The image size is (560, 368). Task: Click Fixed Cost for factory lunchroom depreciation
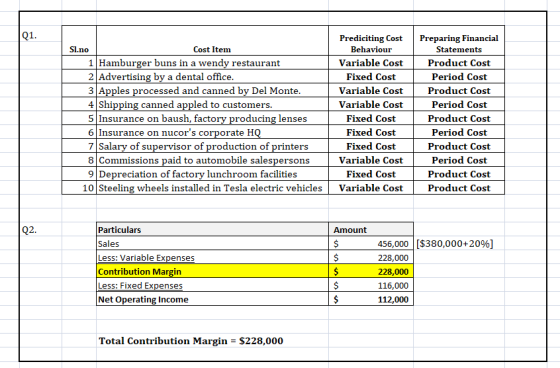pyautogui.click(x=371, y=174)
